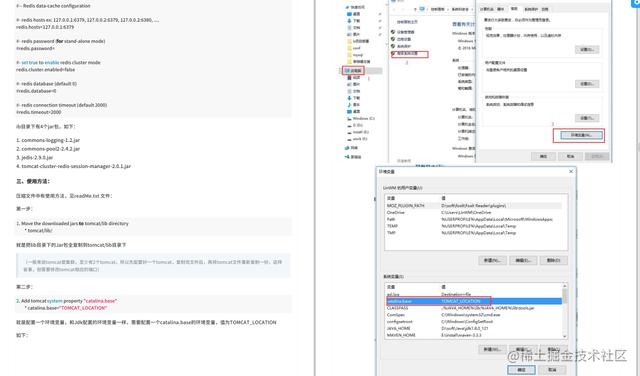Click the scroll-up arrow of system variables list
Screen dimensions: 640x376
point(565,286)
